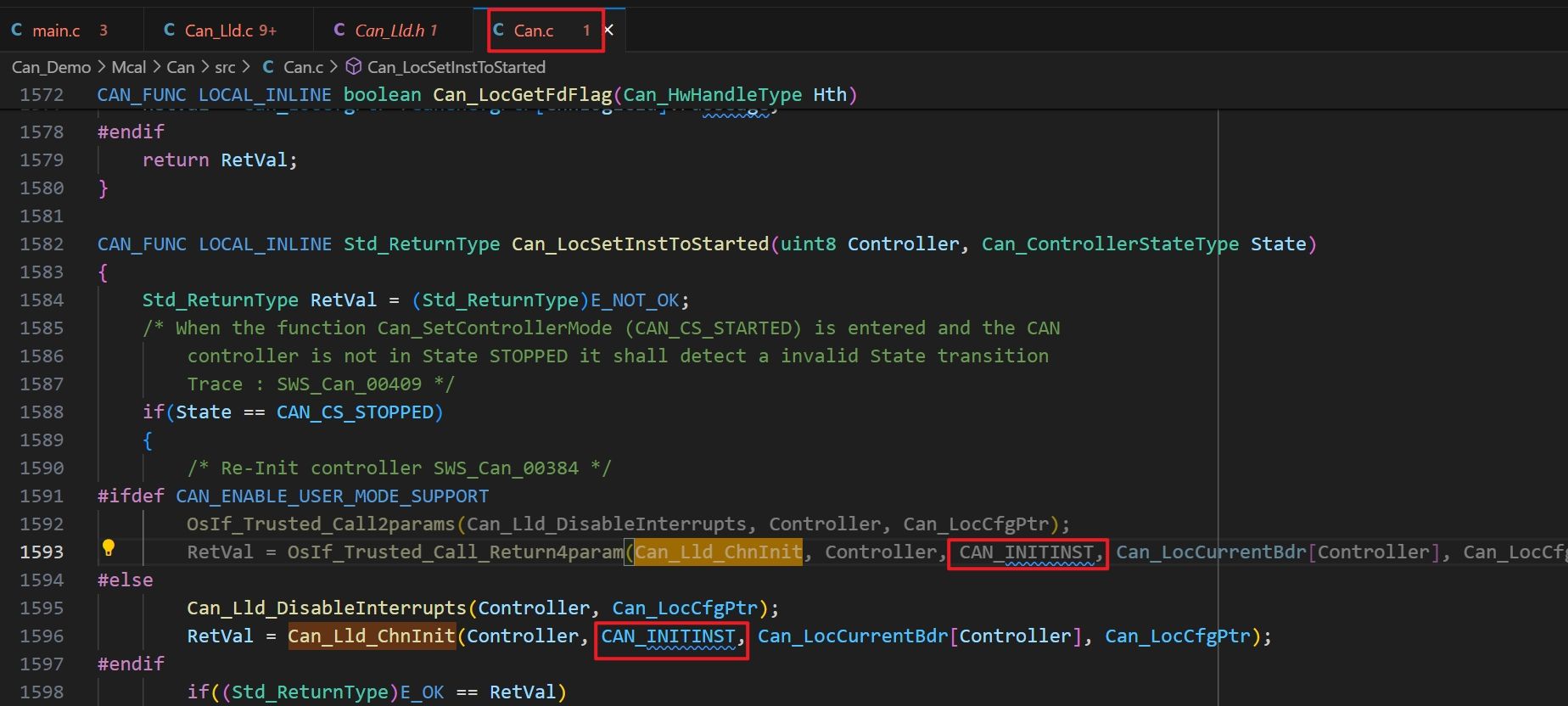Click the C file icon on main.c tab

(16, 31)
